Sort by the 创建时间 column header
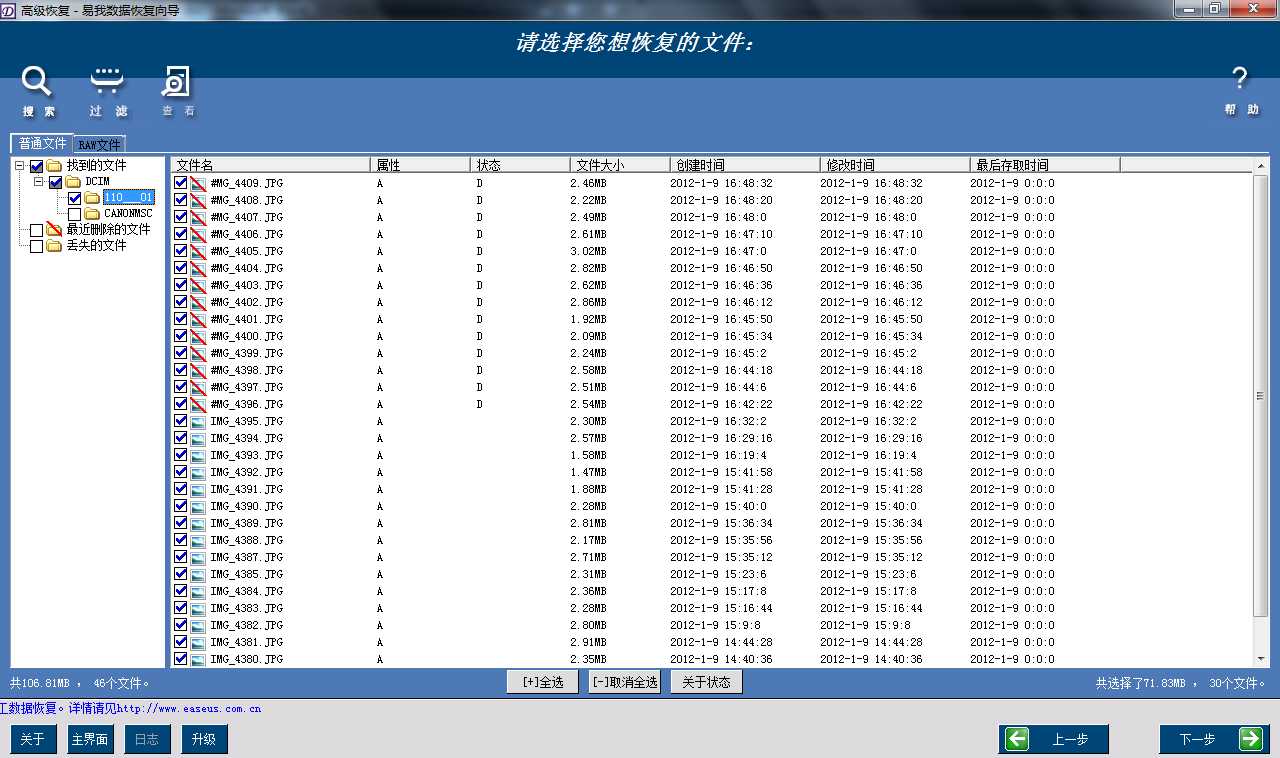1280x758 pixels. click(x=745, y=165)
